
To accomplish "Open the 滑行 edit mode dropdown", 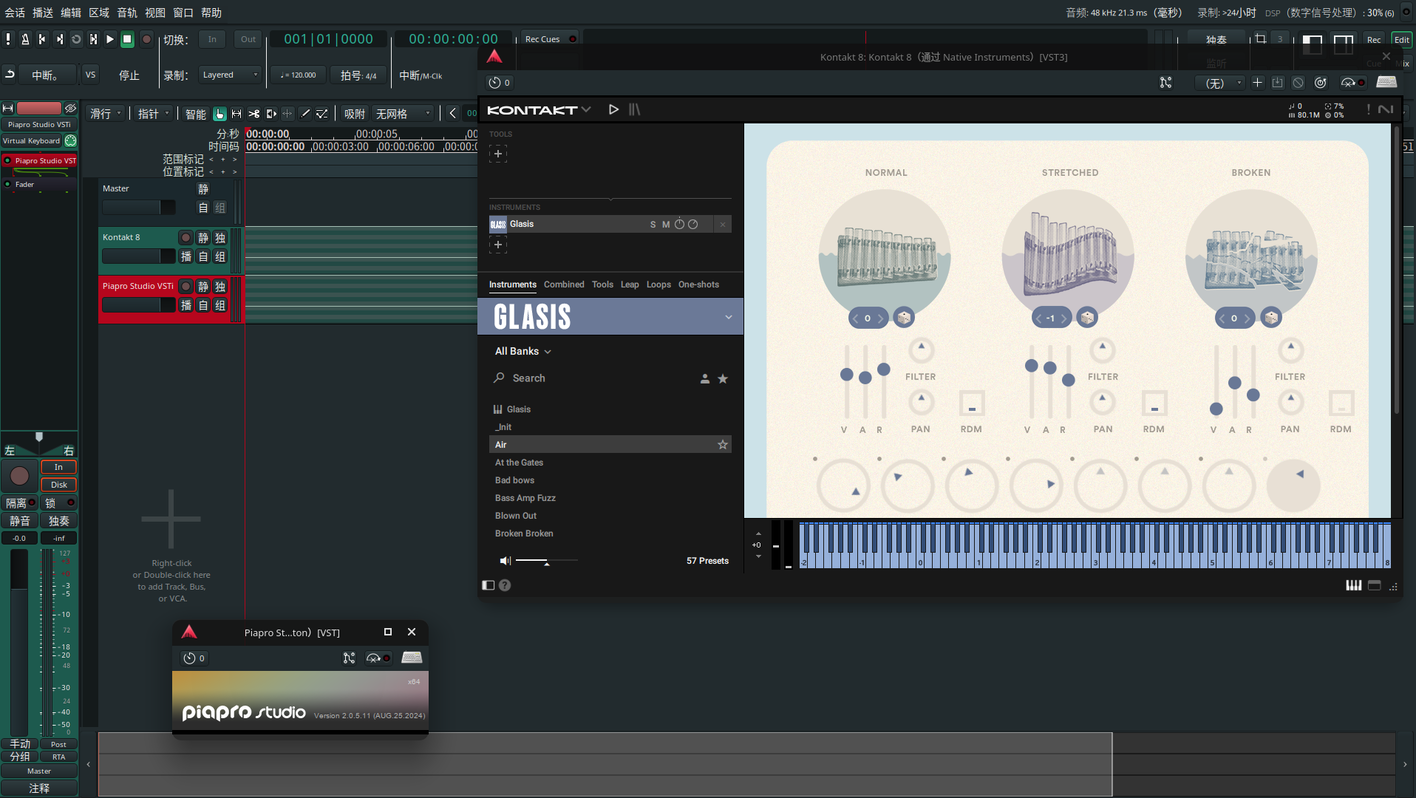I will (106, 114).
